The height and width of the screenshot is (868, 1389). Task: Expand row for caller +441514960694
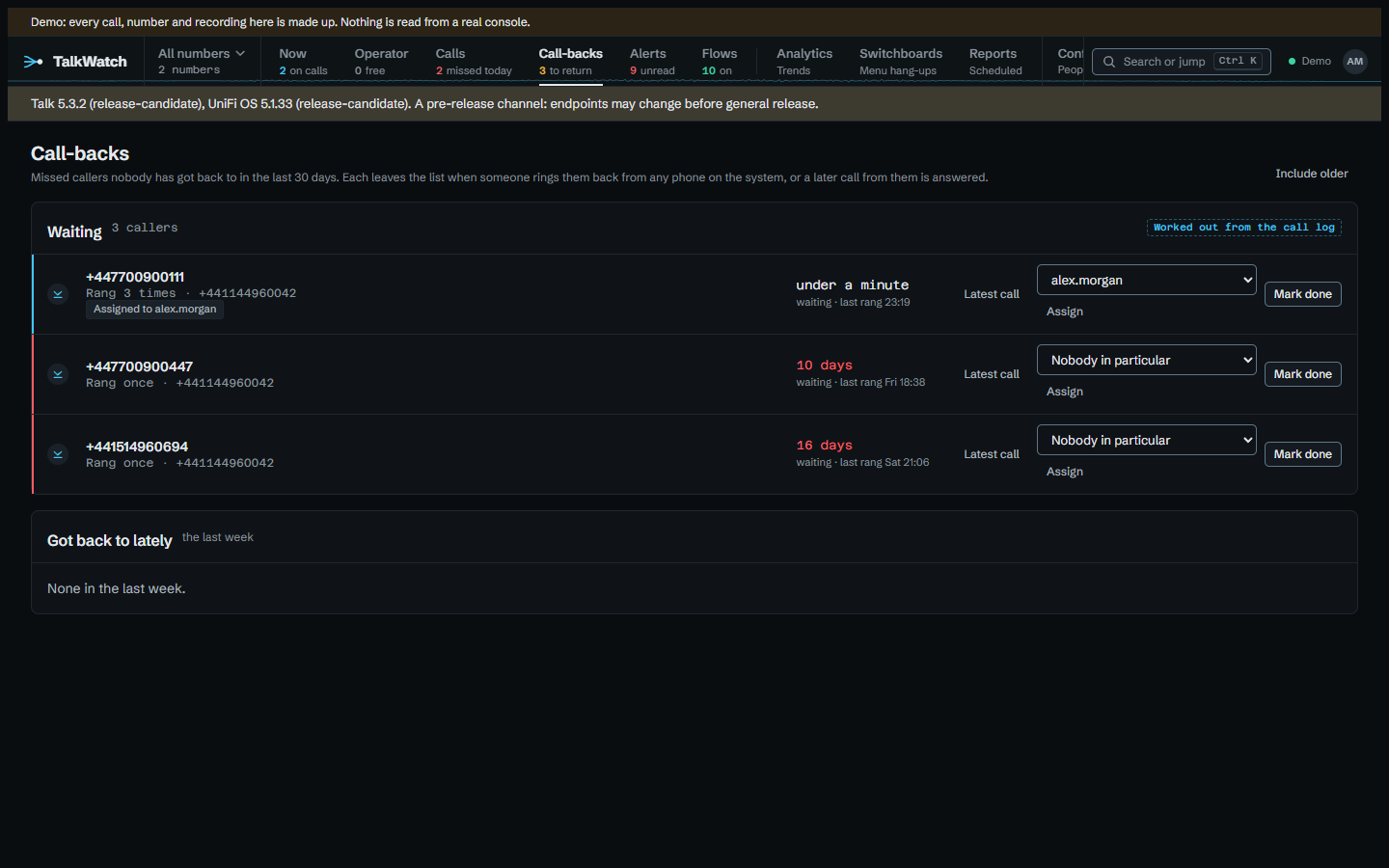pos(58,454)
